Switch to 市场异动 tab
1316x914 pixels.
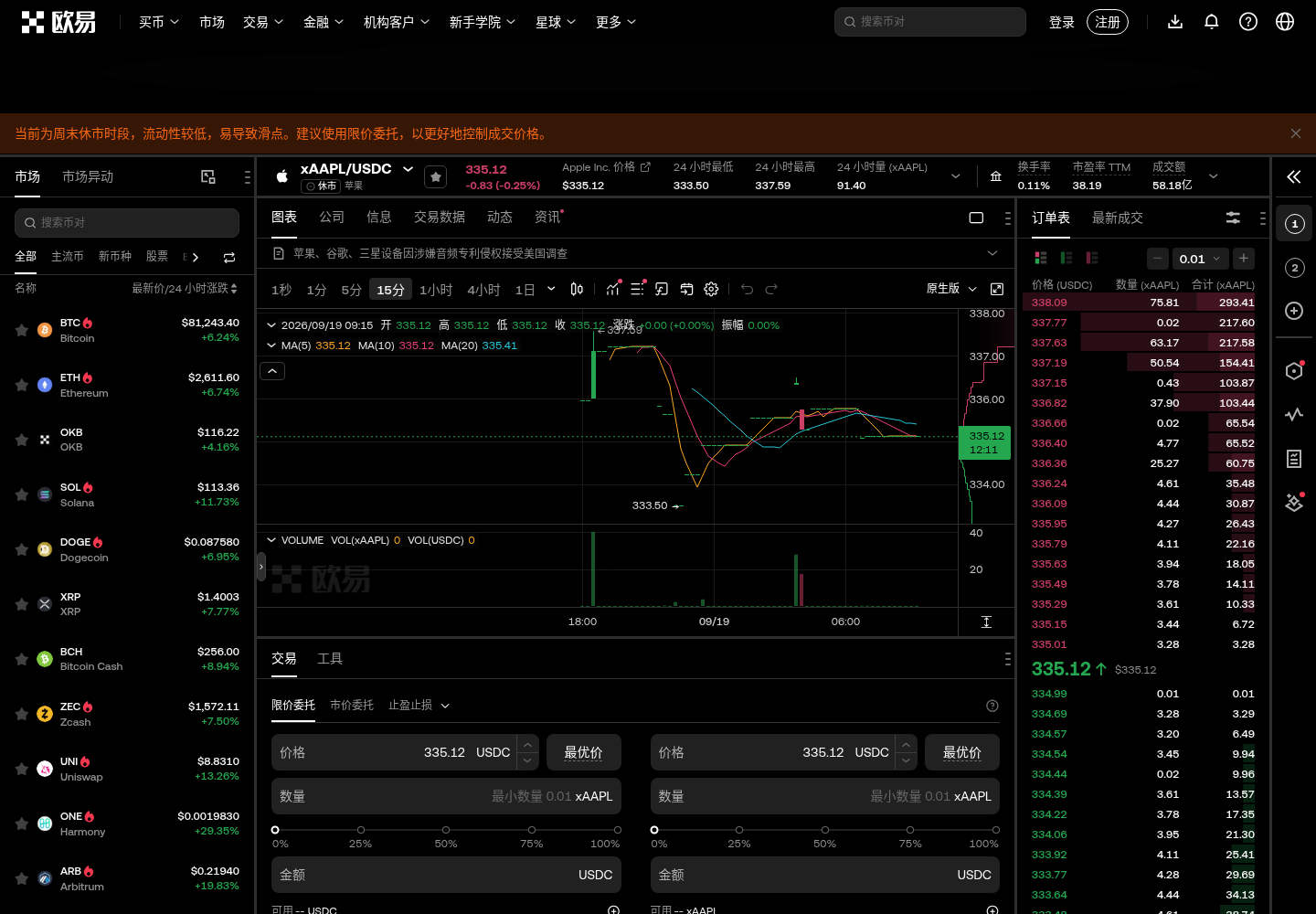pyautogui.click(x=88, y=176)
